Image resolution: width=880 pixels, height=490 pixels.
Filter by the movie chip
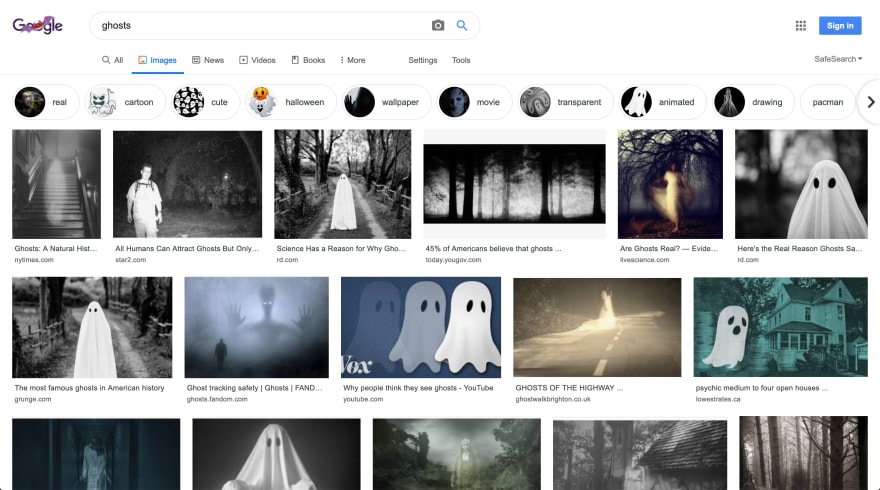pos(474,102)
